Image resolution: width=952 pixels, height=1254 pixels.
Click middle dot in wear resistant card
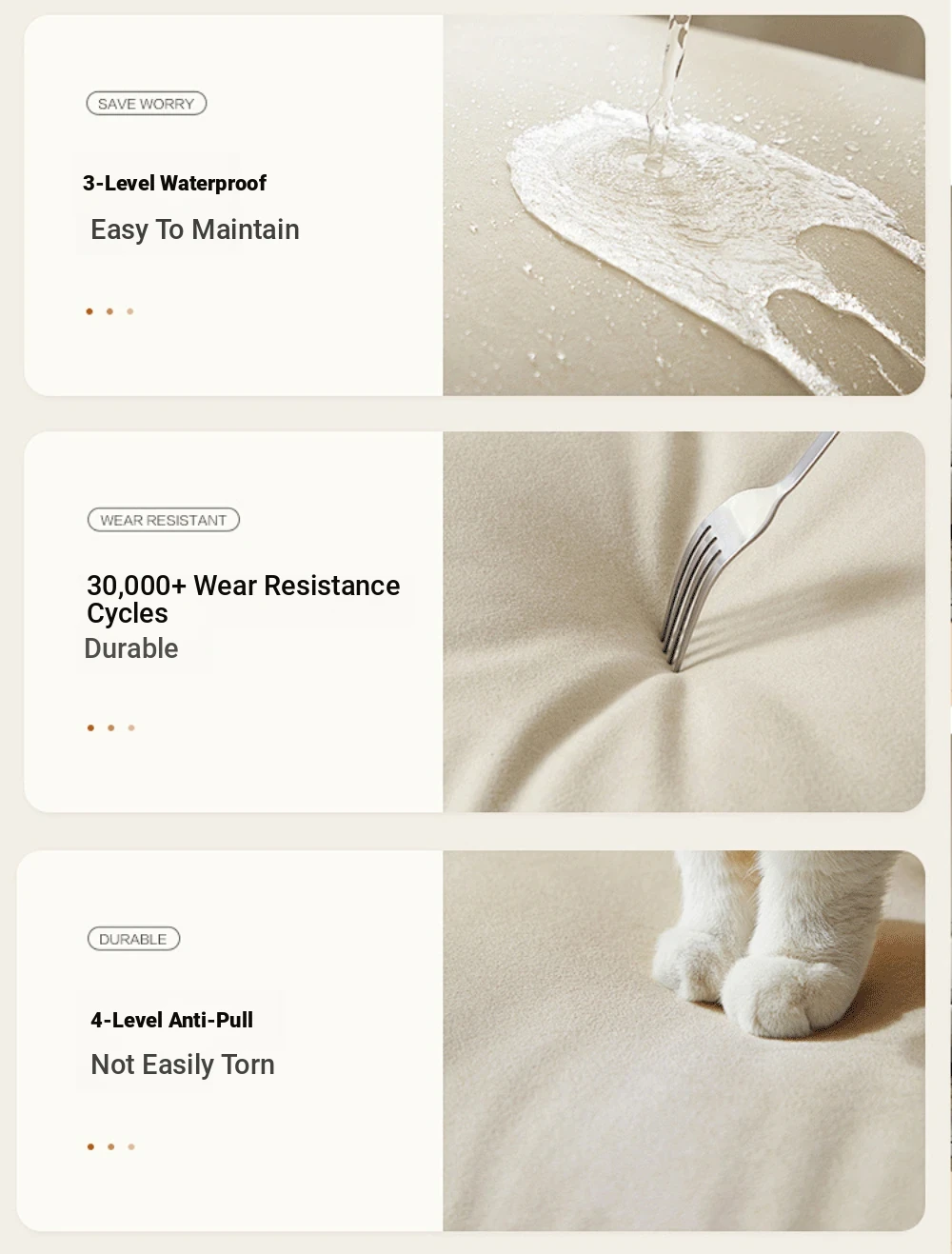tap(111, 727)
